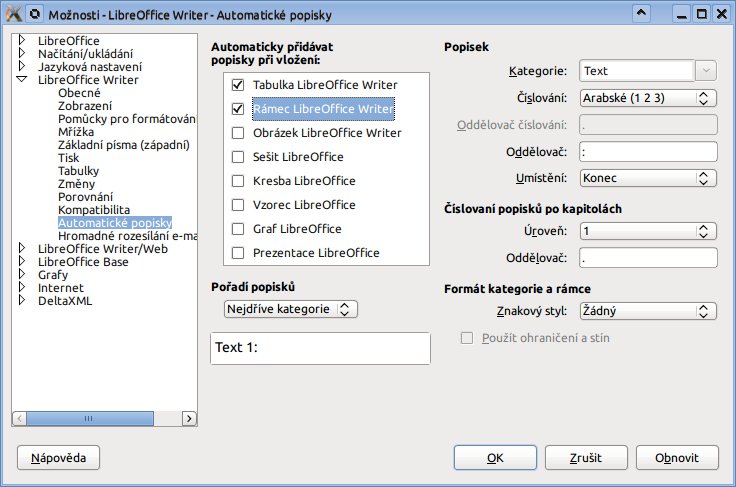Image resolution: width=736 pixels, height=487 pixels.
Task: Select Obecné in the options tree
Action: (x=79, y=93)
